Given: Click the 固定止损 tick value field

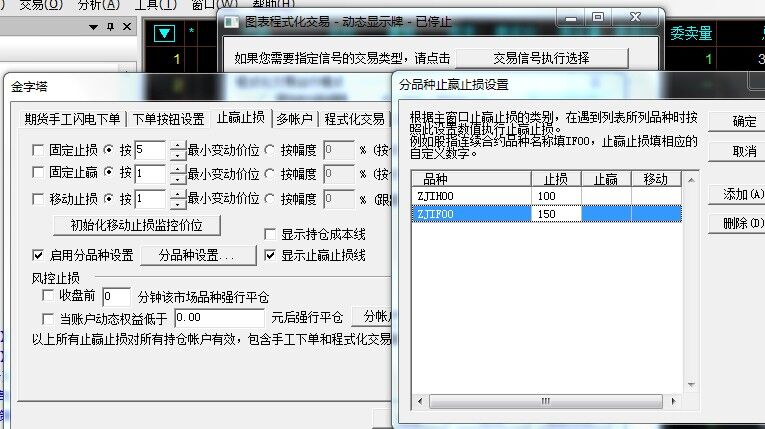Looking at the screenshot, I should 151,150.
